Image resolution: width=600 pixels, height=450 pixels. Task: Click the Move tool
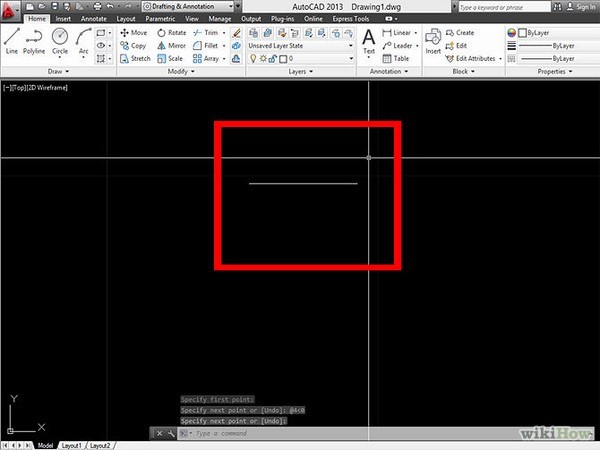pos(134,33)
